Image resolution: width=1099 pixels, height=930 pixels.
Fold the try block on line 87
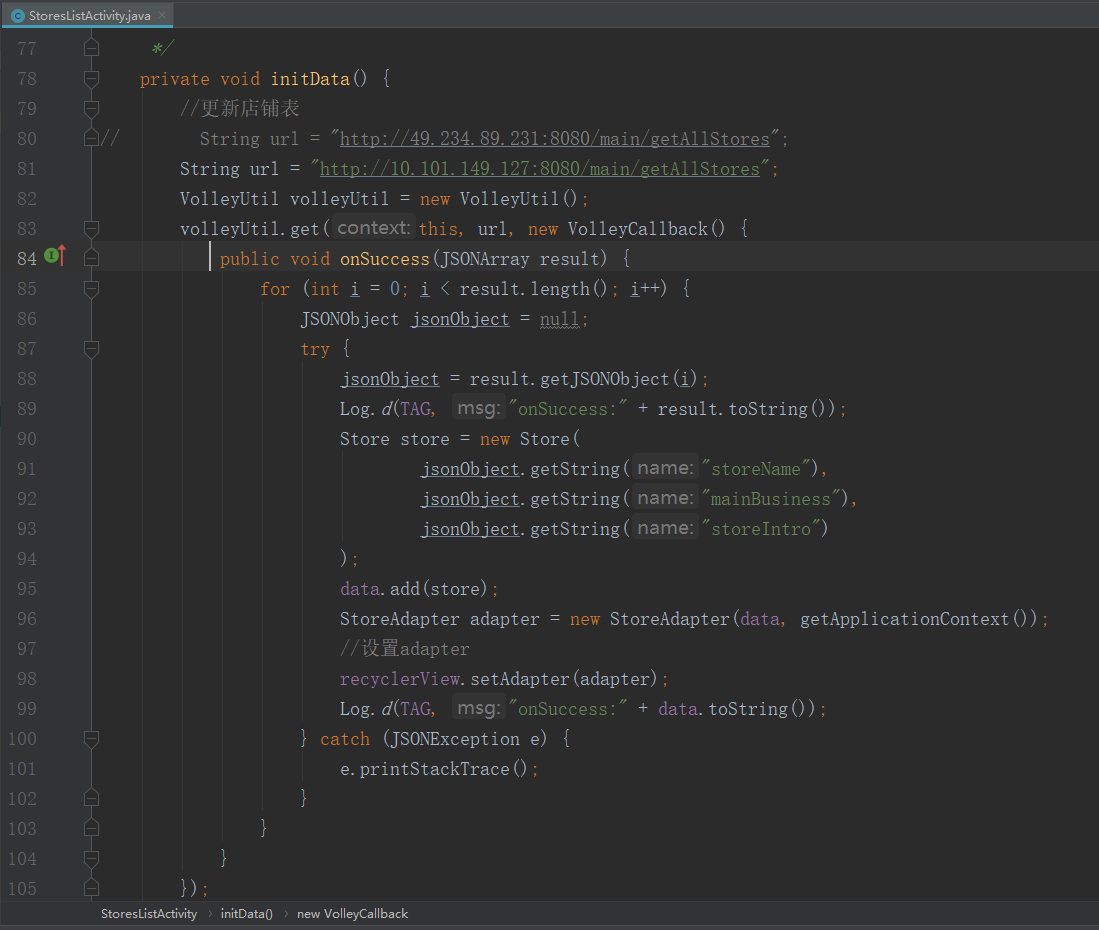click(92, 348)
